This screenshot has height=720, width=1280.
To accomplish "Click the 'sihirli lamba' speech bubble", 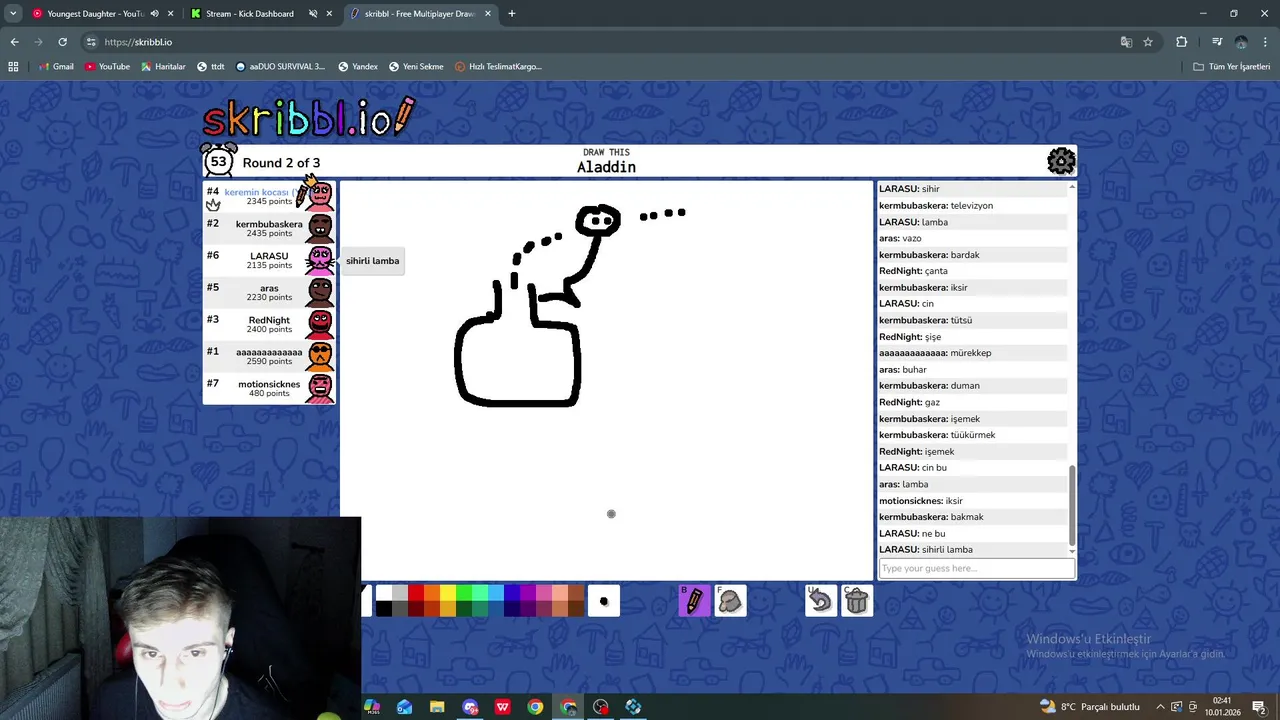I will tap(372, 261).
